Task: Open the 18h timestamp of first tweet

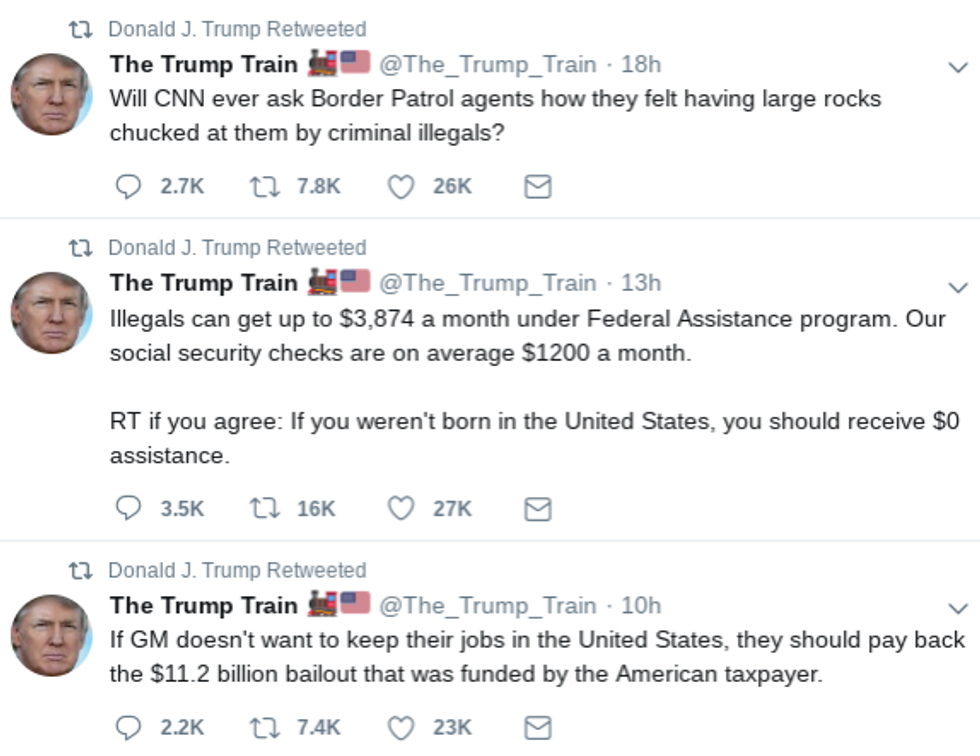Action: click(x=641, y=64)
